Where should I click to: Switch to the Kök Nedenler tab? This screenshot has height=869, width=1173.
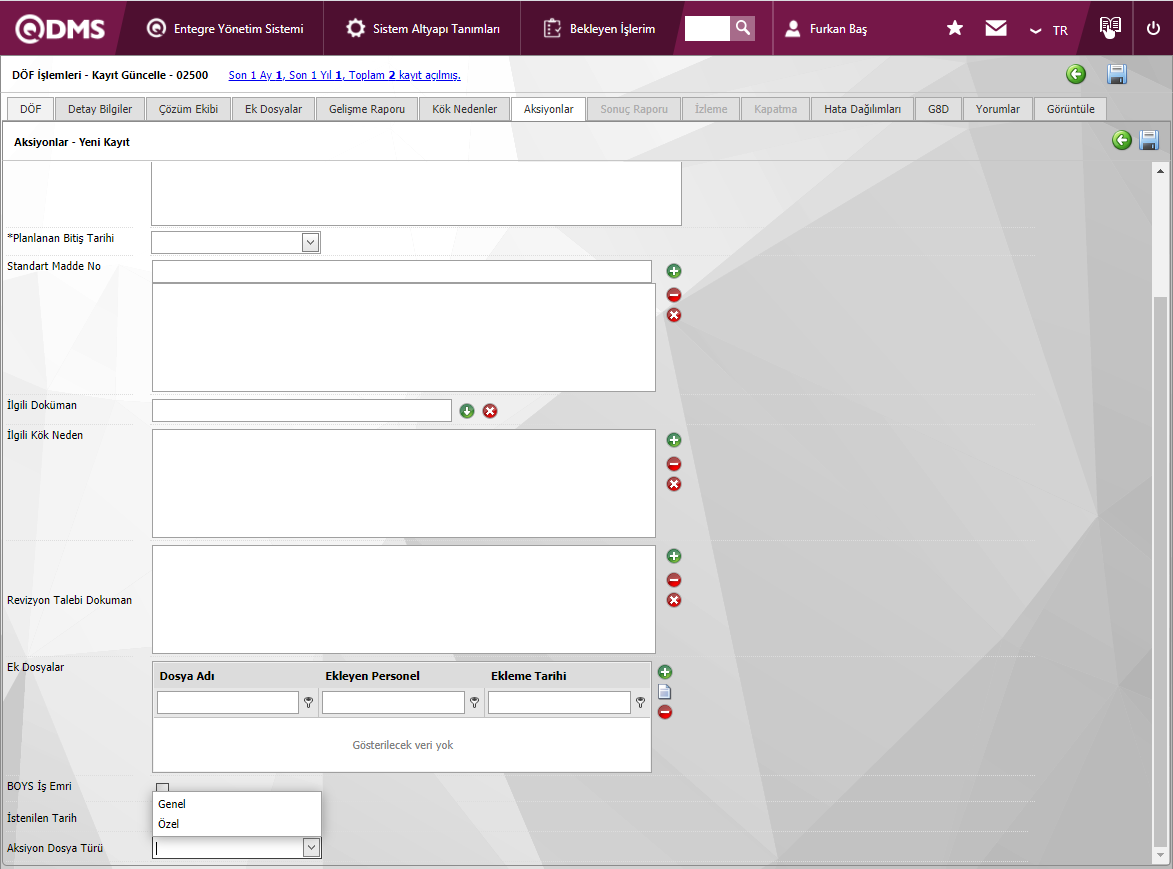coord(465,108)
